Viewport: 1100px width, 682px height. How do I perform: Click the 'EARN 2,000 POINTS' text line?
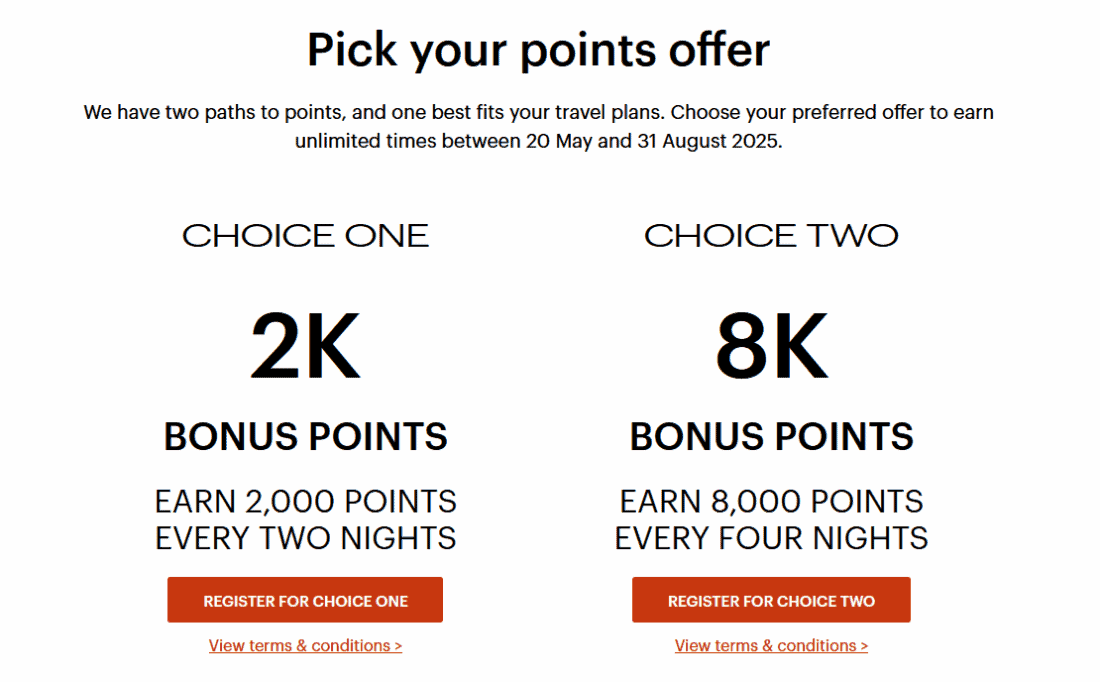coord(305,501)
